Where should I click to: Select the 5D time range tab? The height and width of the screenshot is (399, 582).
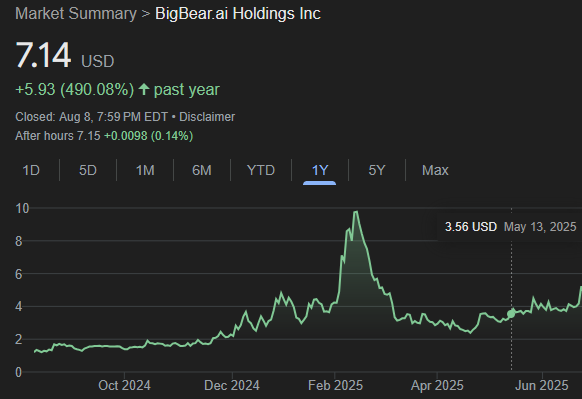click(88, 170)
